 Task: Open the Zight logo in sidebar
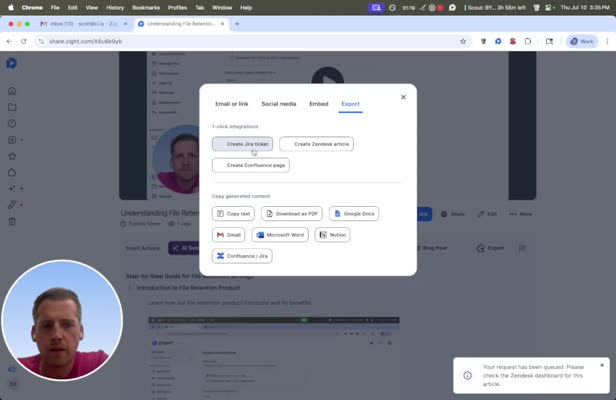pos(11,63)
